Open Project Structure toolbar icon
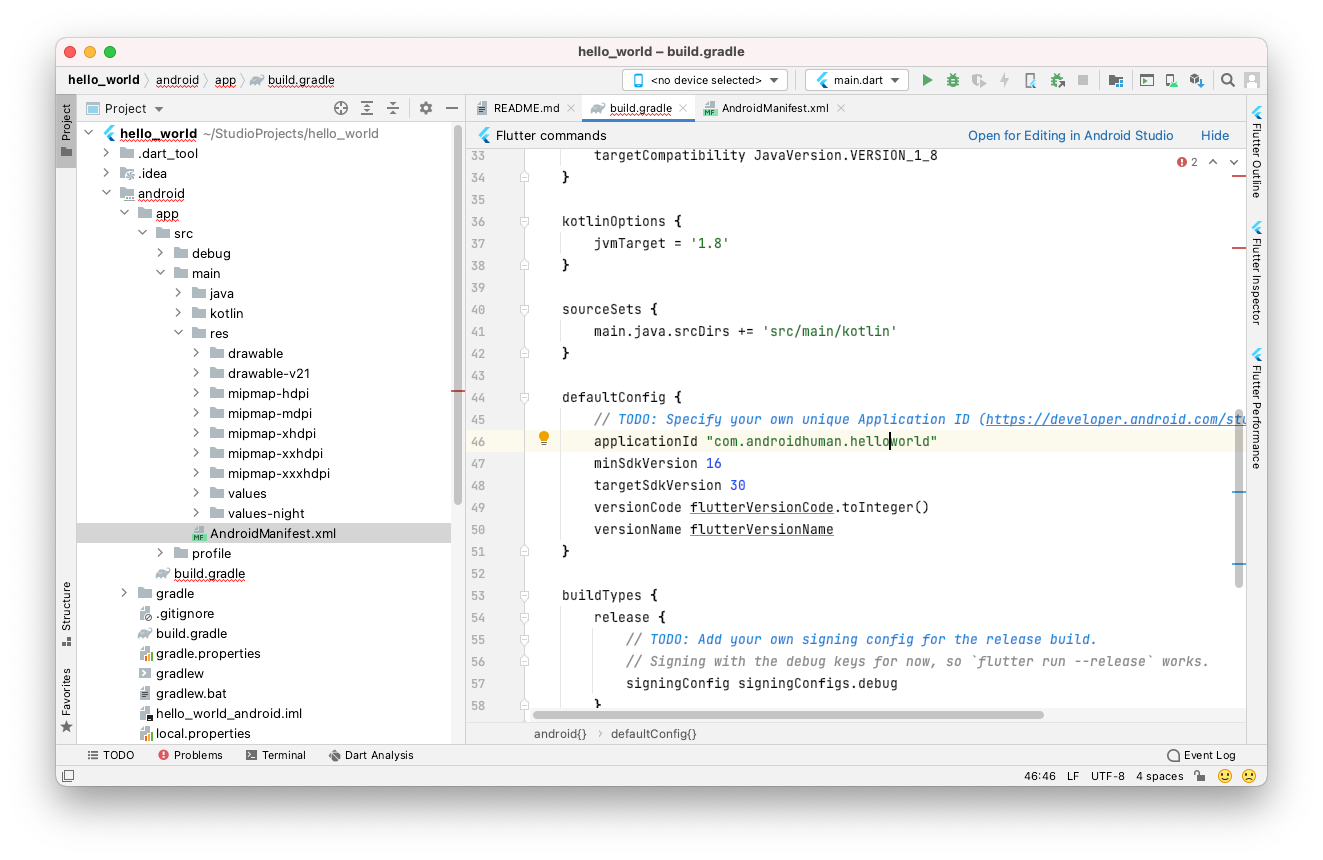Screen dimensions: 1323x860 [1116, 80]
